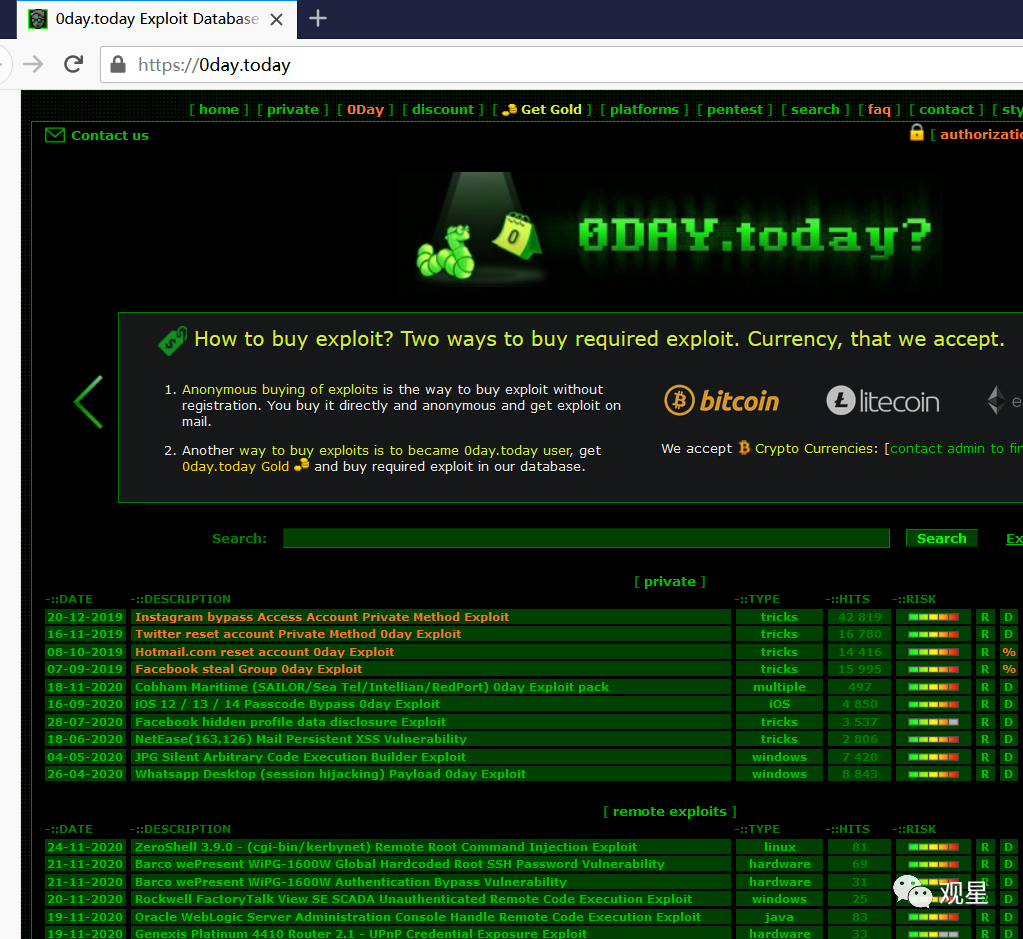Screen dimensions: 1023x939
Task: Click risk level bar for Instagram row
Action: (x=934, y=617)
